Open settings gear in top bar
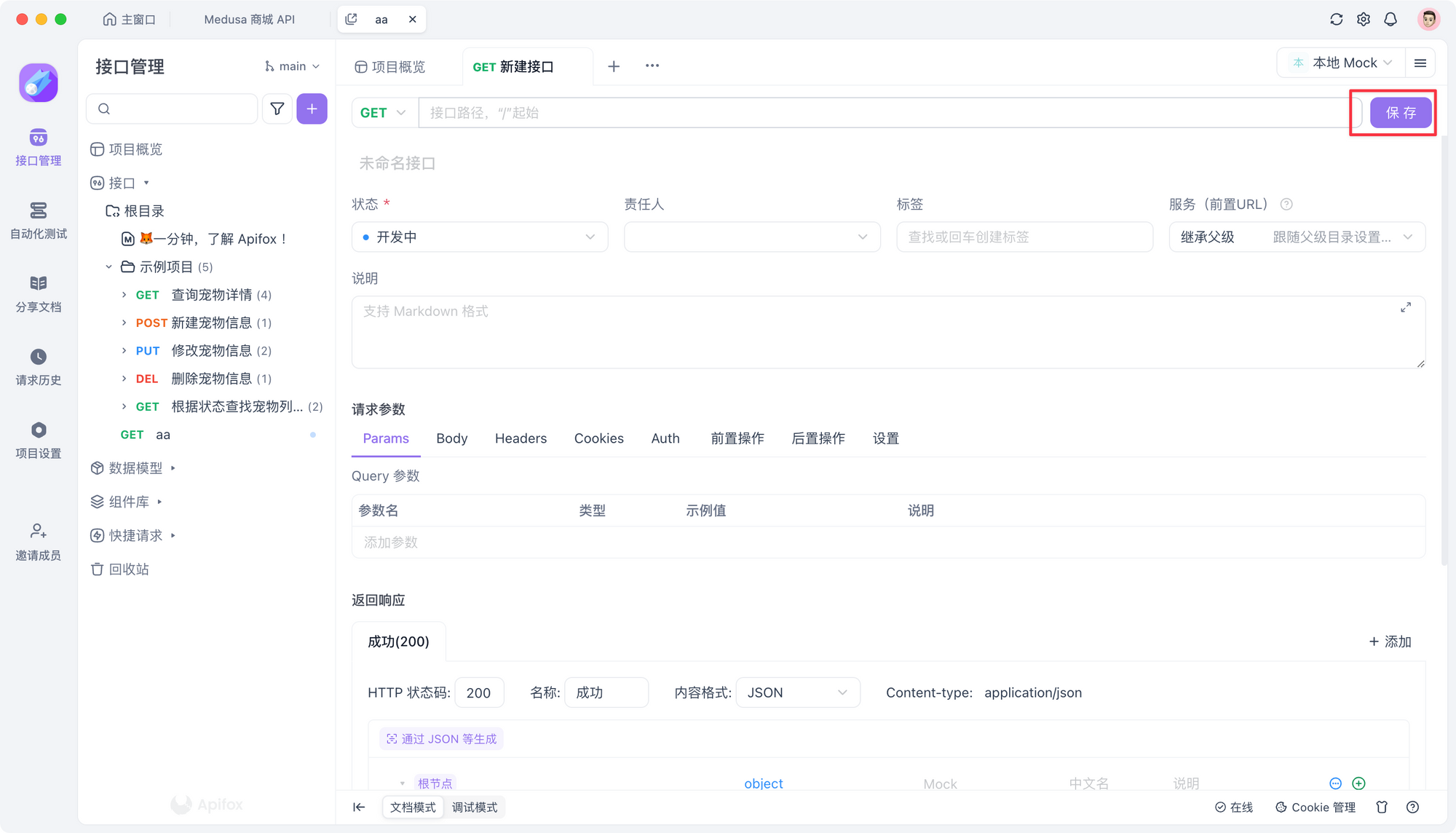 pos(1364,20)
